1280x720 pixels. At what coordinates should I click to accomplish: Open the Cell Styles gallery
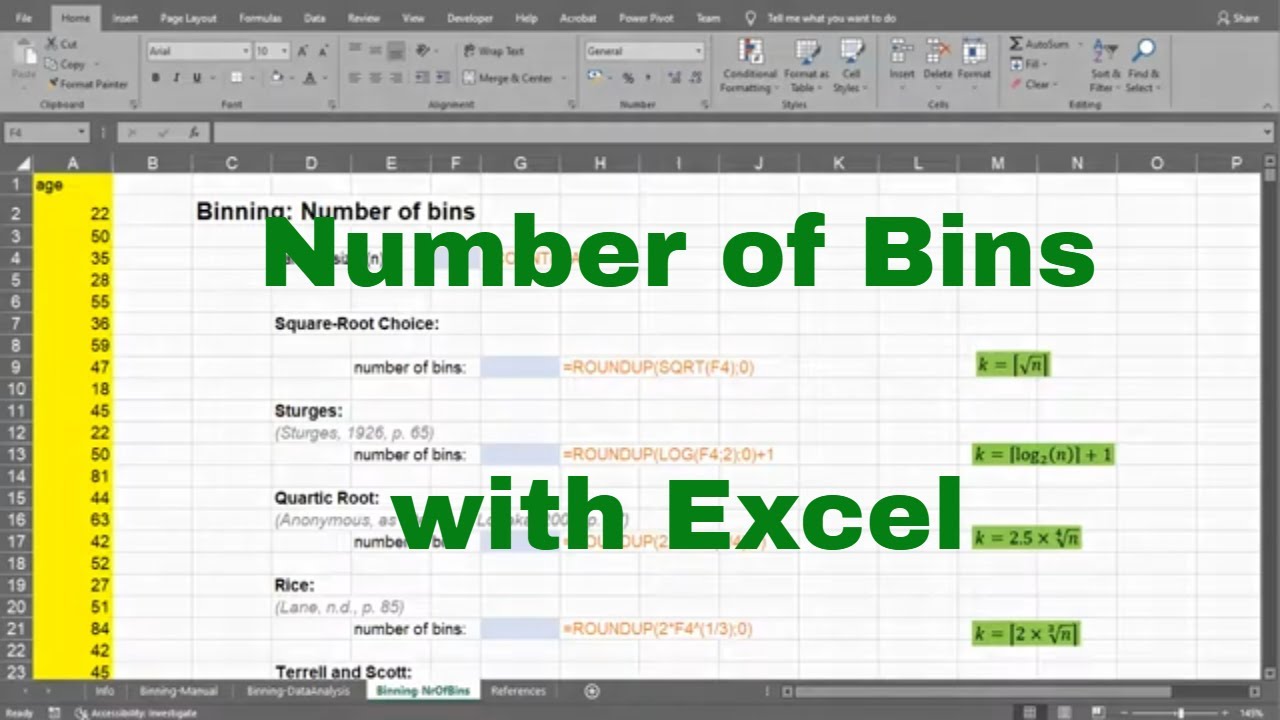851,66
